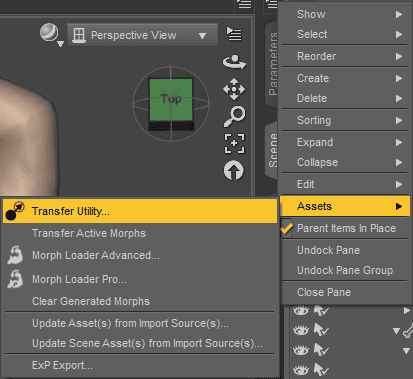Open the Delete submenu
Image resolution: width=413 pixels, height=379 pixels.
pyautogui.click(x=345, y=98)
